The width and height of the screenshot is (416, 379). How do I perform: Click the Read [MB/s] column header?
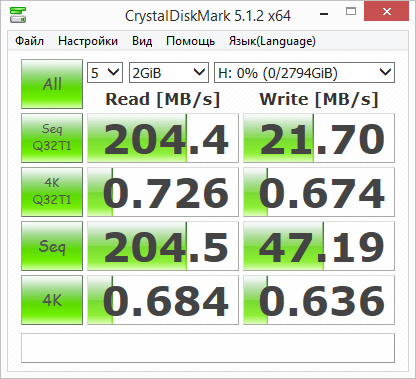tap(163, 99)
